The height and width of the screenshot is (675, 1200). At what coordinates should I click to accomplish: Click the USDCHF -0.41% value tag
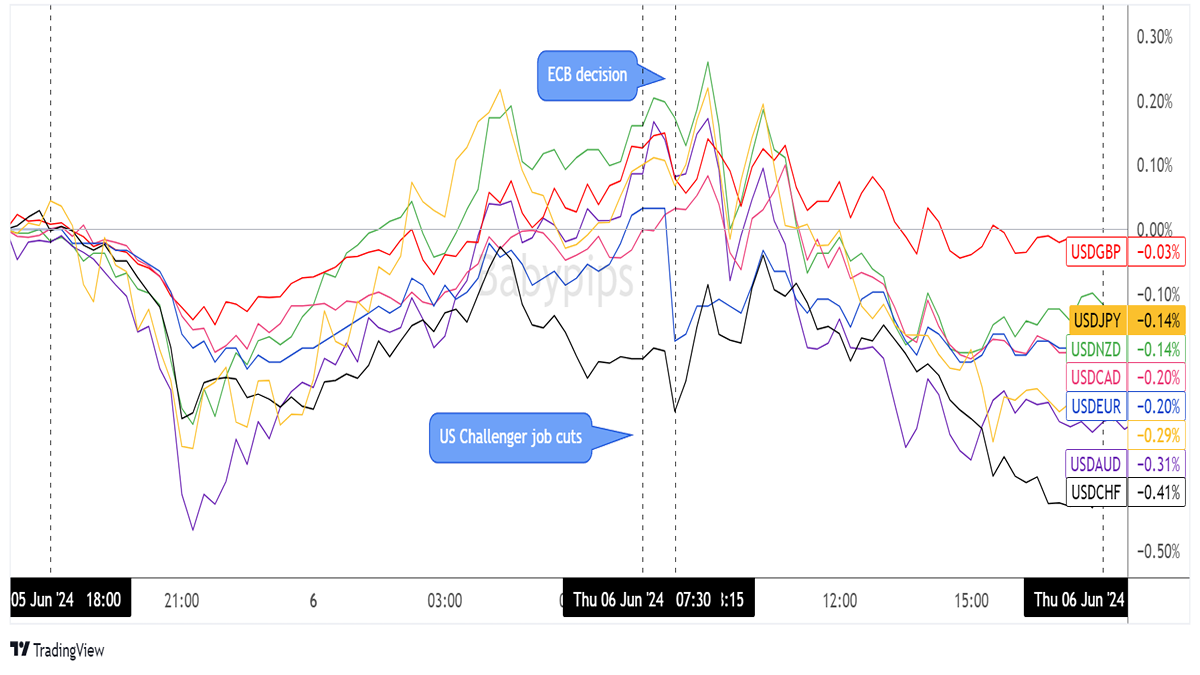(1155, 492)
